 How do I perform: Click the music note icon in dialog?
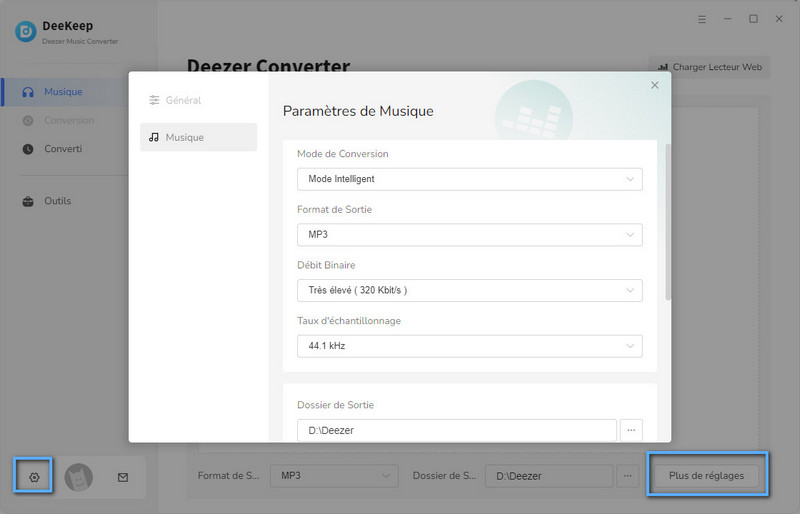pos(154,137)
